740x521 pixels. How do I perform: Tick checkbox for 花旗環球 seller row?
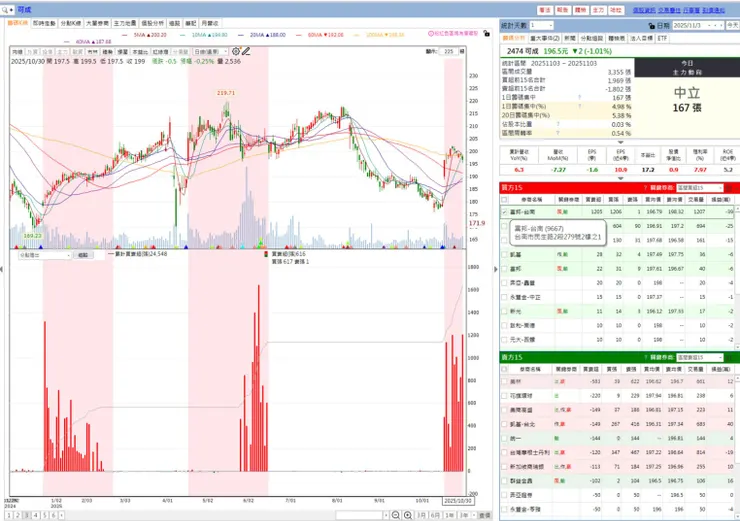point(505,396)
